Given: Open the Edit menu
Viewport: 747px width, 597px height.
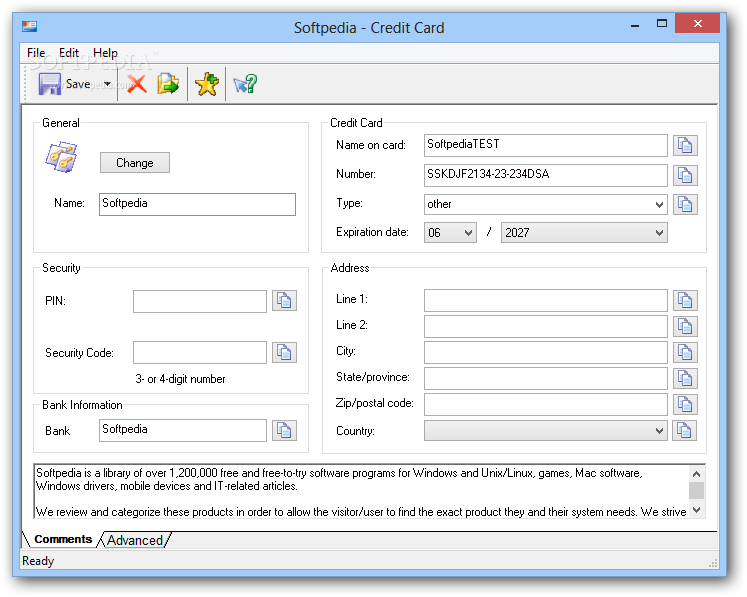Looking at the screenshot, I should [69, 52].
